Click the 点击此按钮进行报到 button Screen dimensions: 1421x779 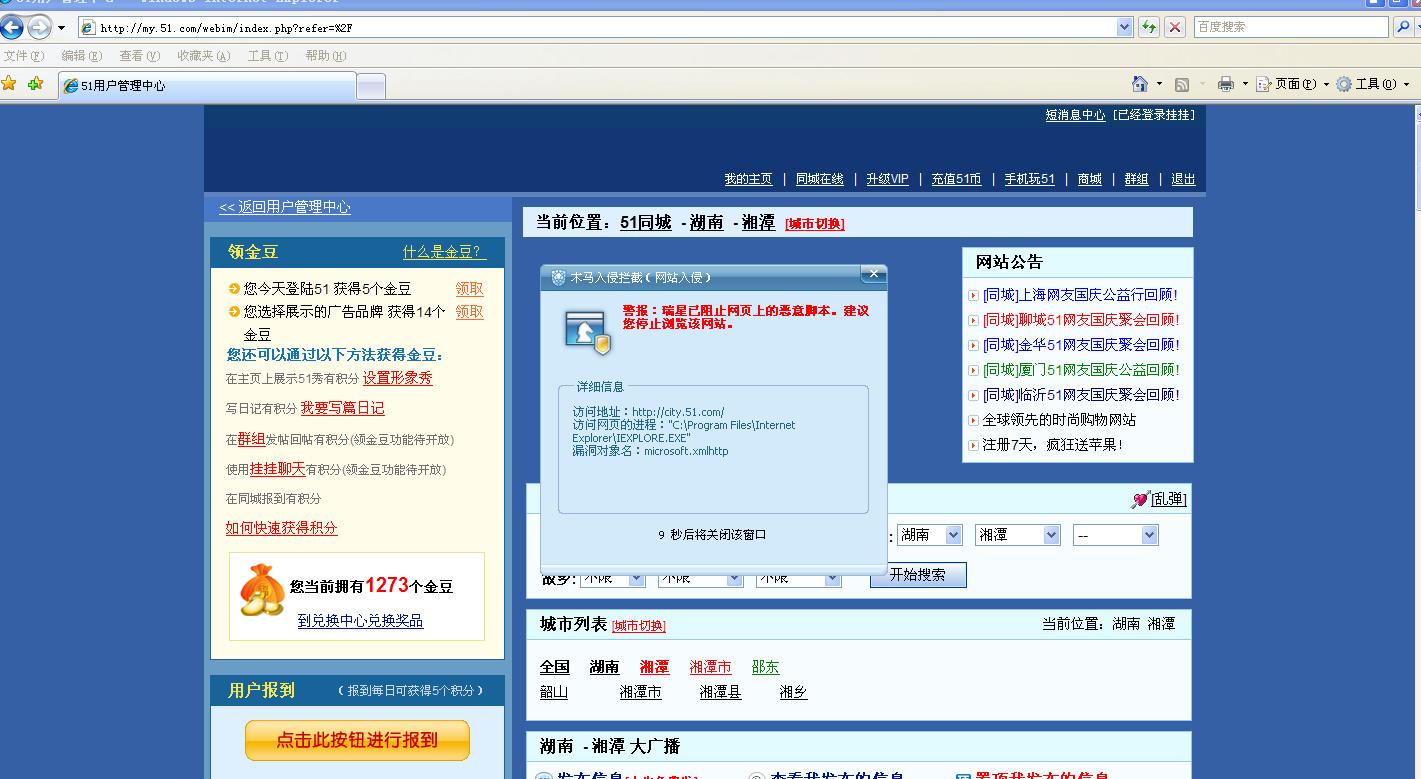357,740
